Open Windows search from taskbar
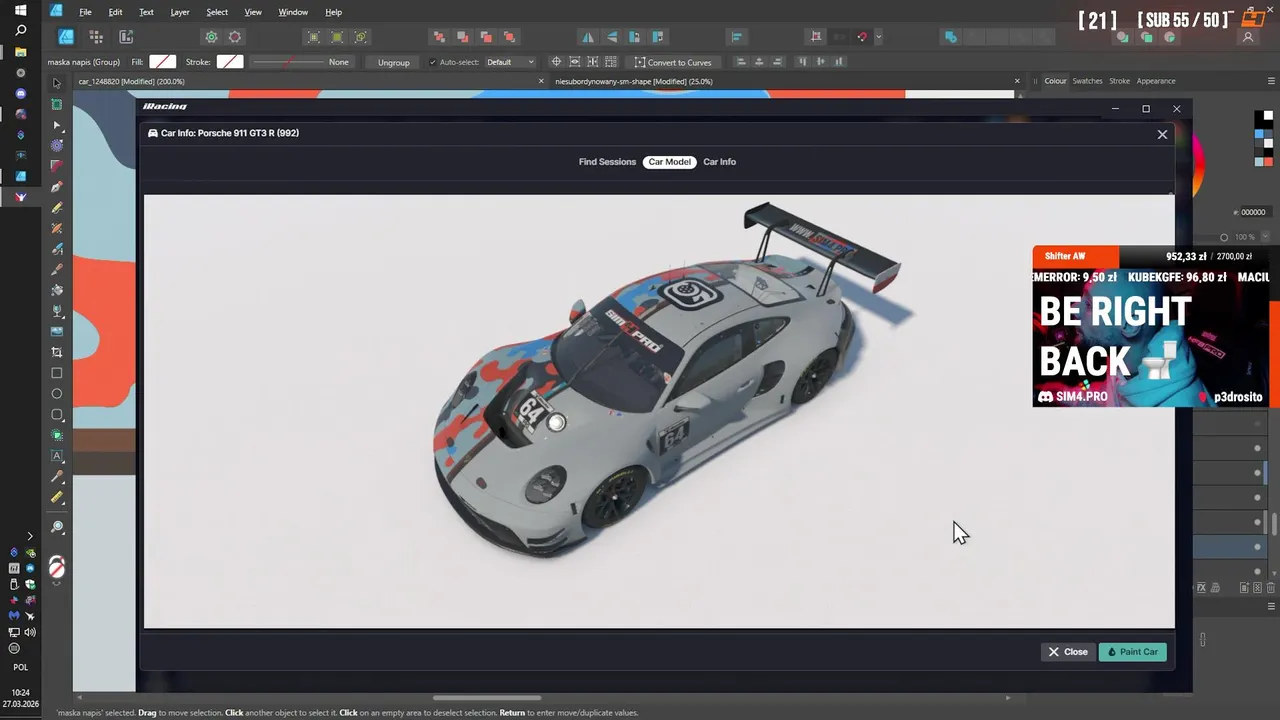 click(x=20, y=31)
